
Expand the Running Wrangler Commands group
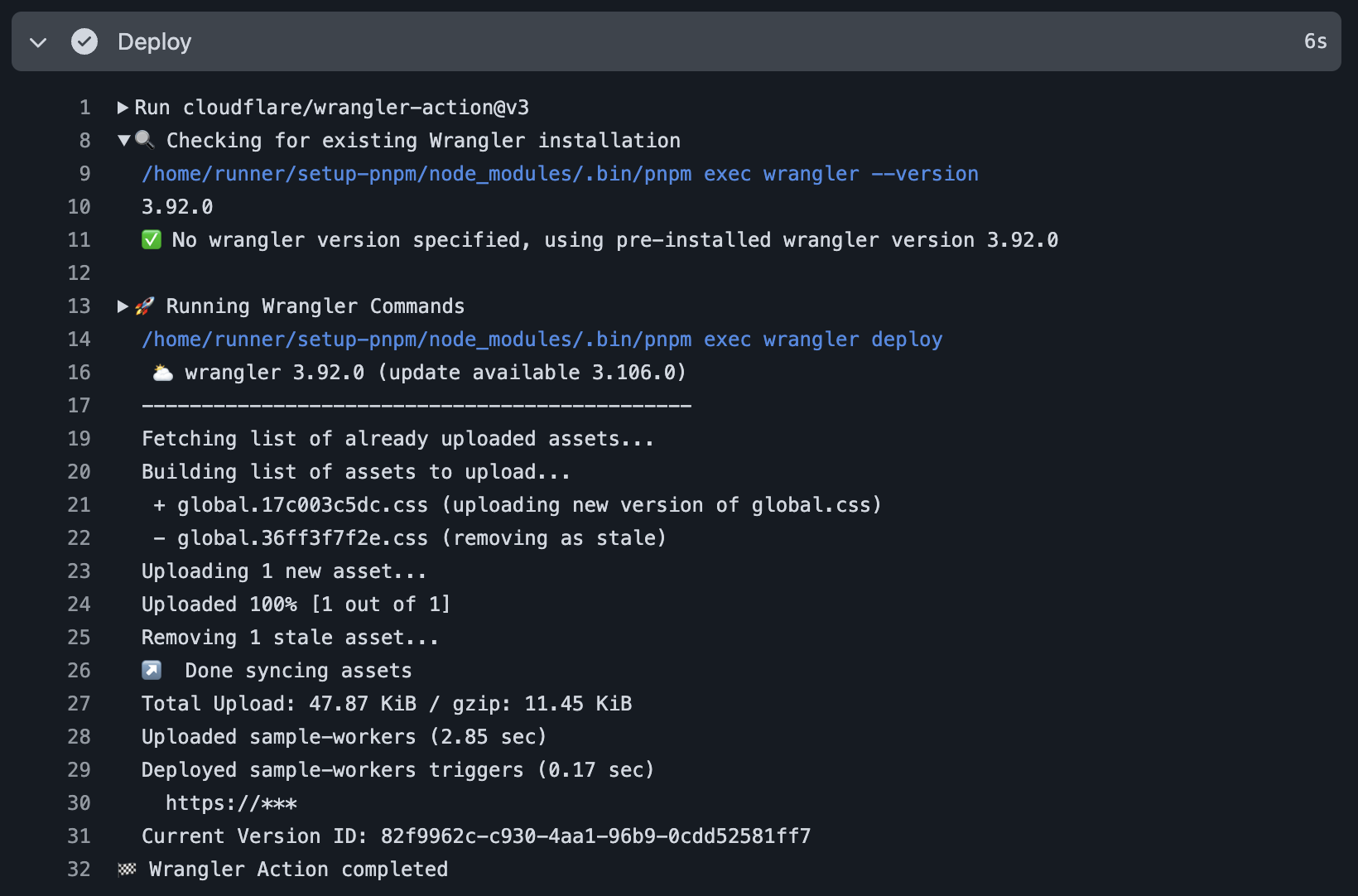(123, 306)
